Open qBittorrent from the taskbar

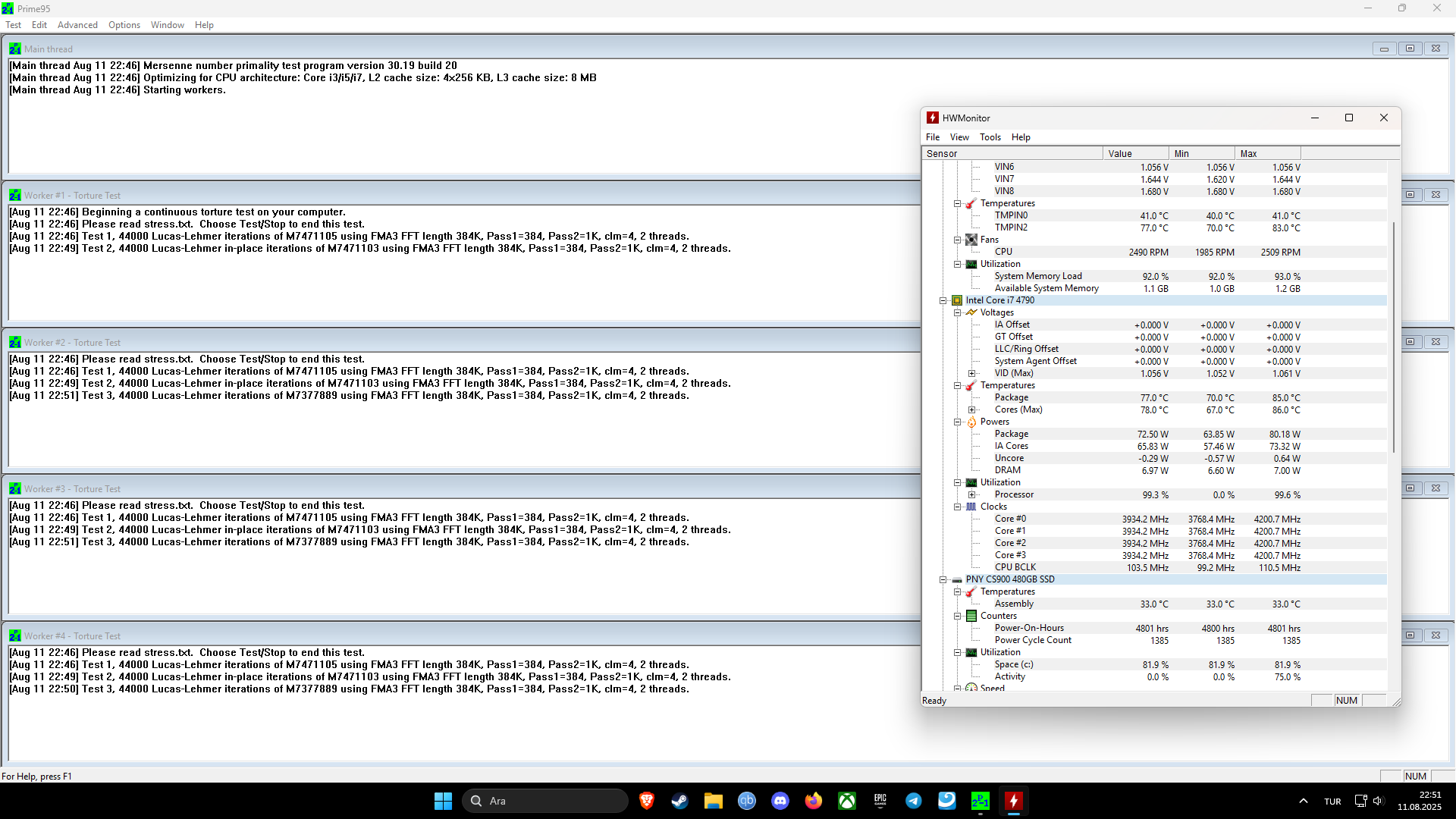(747, 801)
